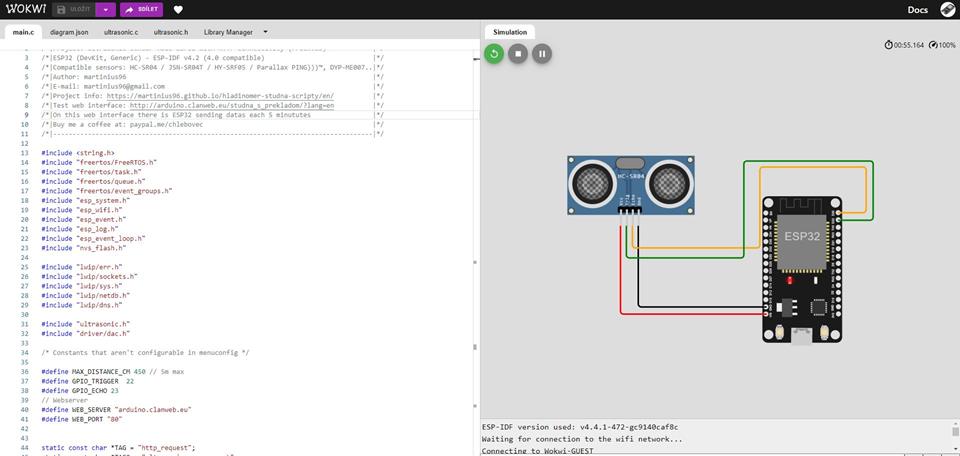Switch to diagram.json tab
The image size is (960, 456).
click(x=70, y=32)
